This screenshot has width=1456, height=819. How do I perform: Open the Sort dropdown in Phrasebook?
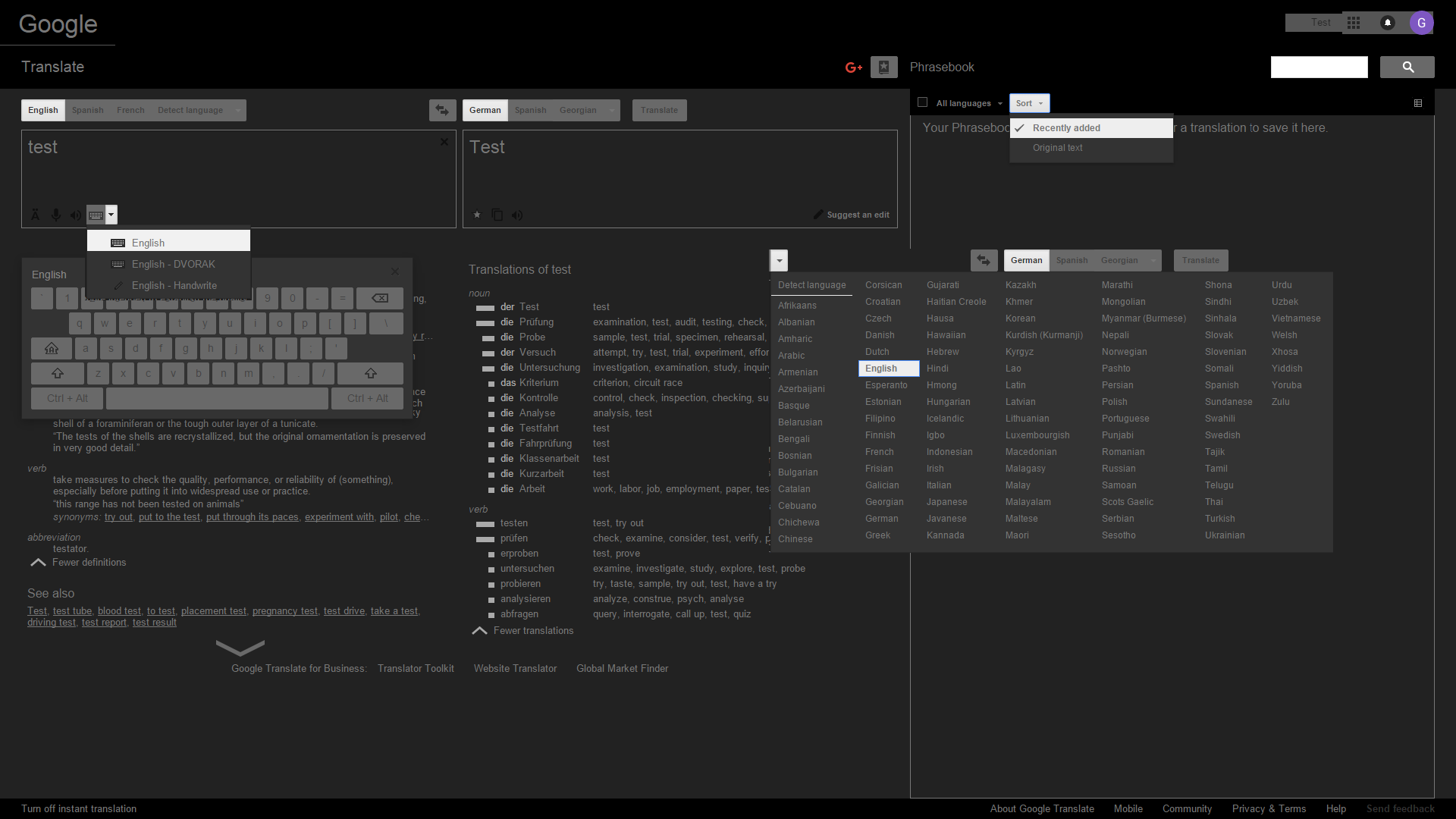point(1029,103)
